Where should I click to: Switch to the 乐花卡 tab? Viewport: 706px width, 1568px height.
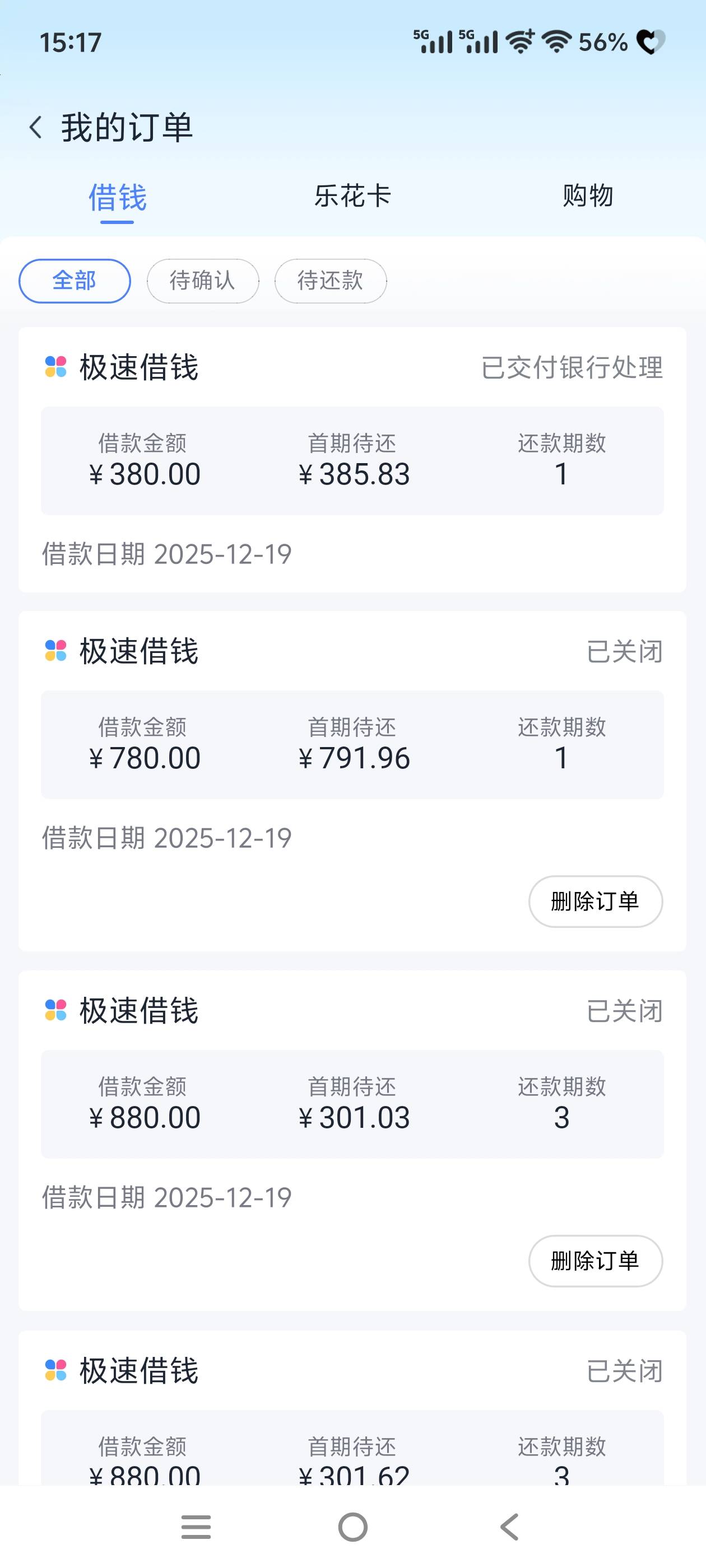click(352, 196)
